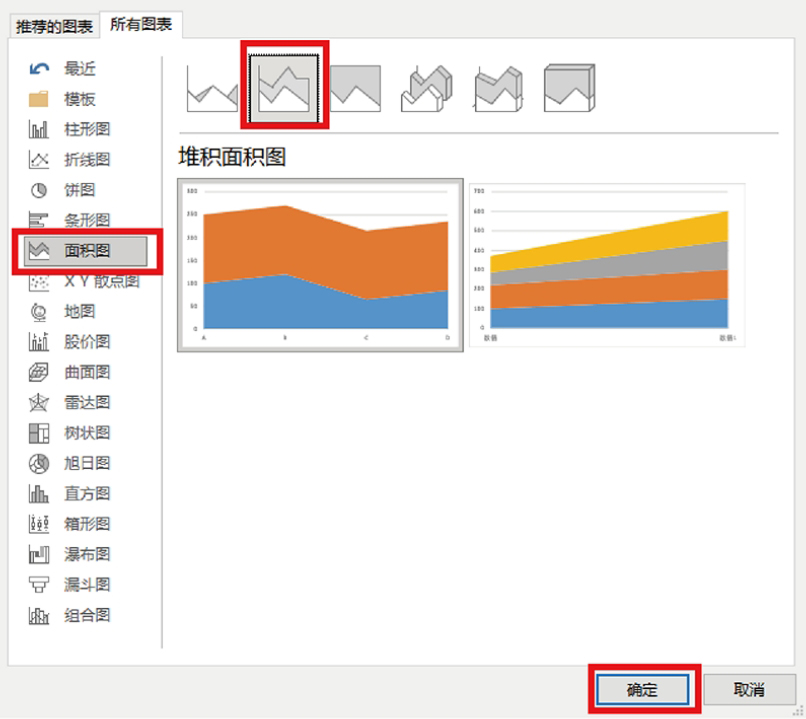
Task: Pick the 100% stacked area subtype
Action: (355, 88)
